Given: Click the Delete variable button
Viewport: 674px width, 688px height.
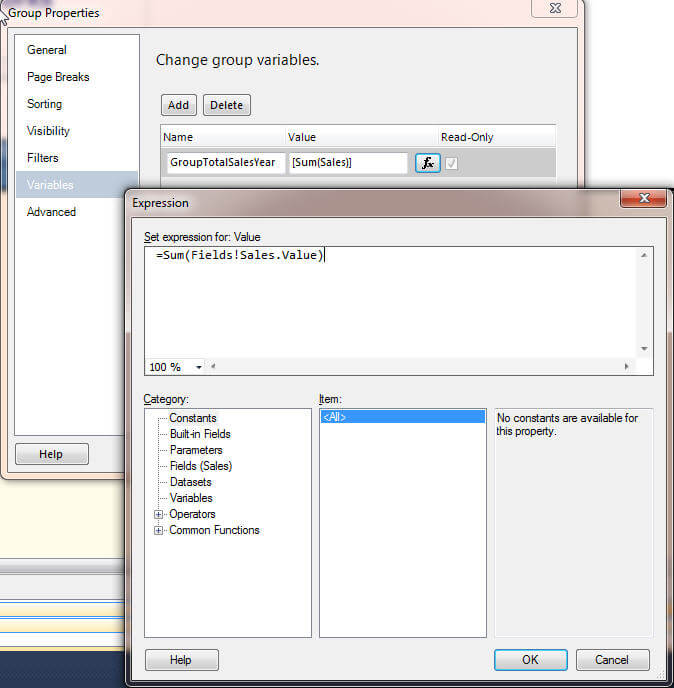Looking at the screenshot, I should [x=227, y=105].
